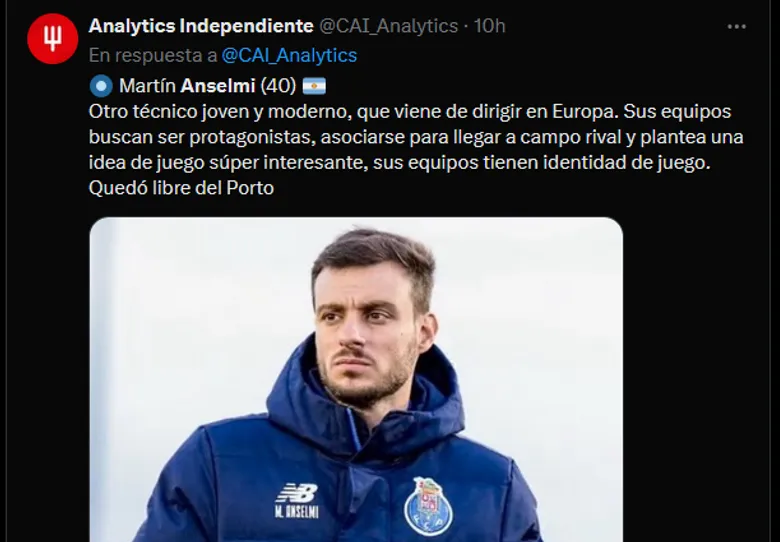780x542 pixels.
Task: Click the FC Porto crest on jacket
Action: pyautogui.click(x=428, y=504)
